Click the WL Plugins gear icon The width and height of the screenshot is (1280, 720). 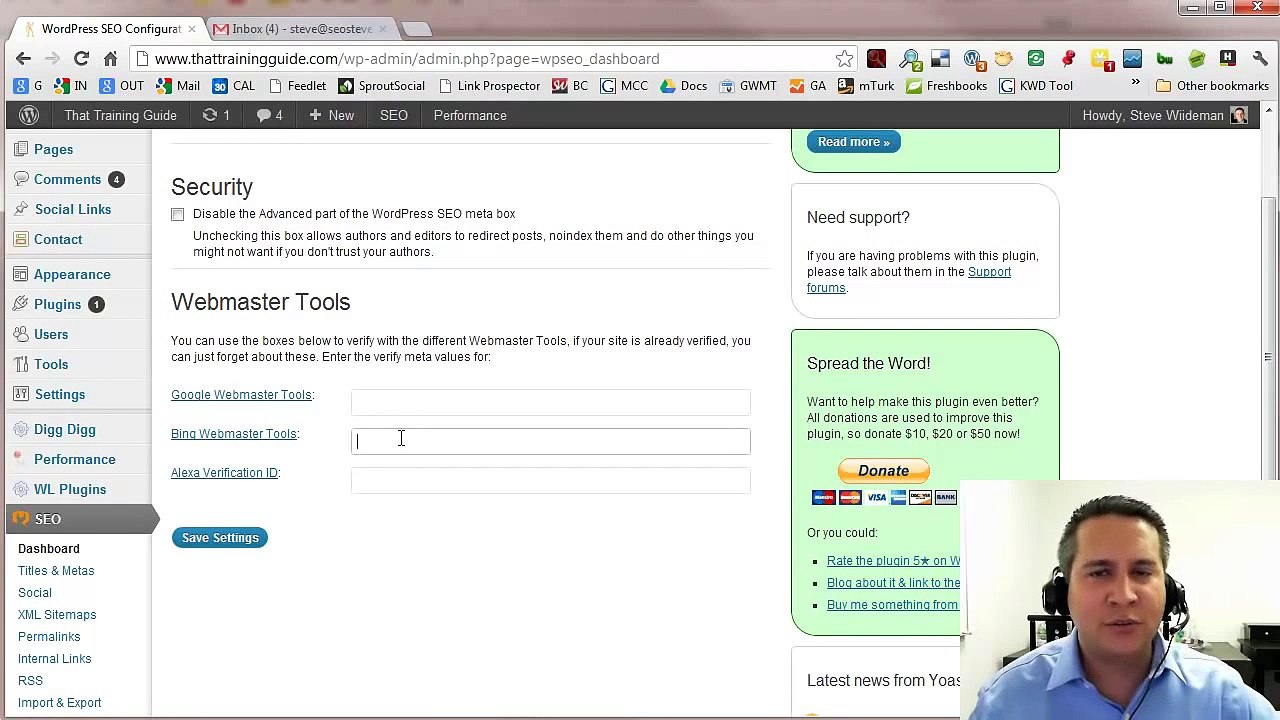coord(21,489)
